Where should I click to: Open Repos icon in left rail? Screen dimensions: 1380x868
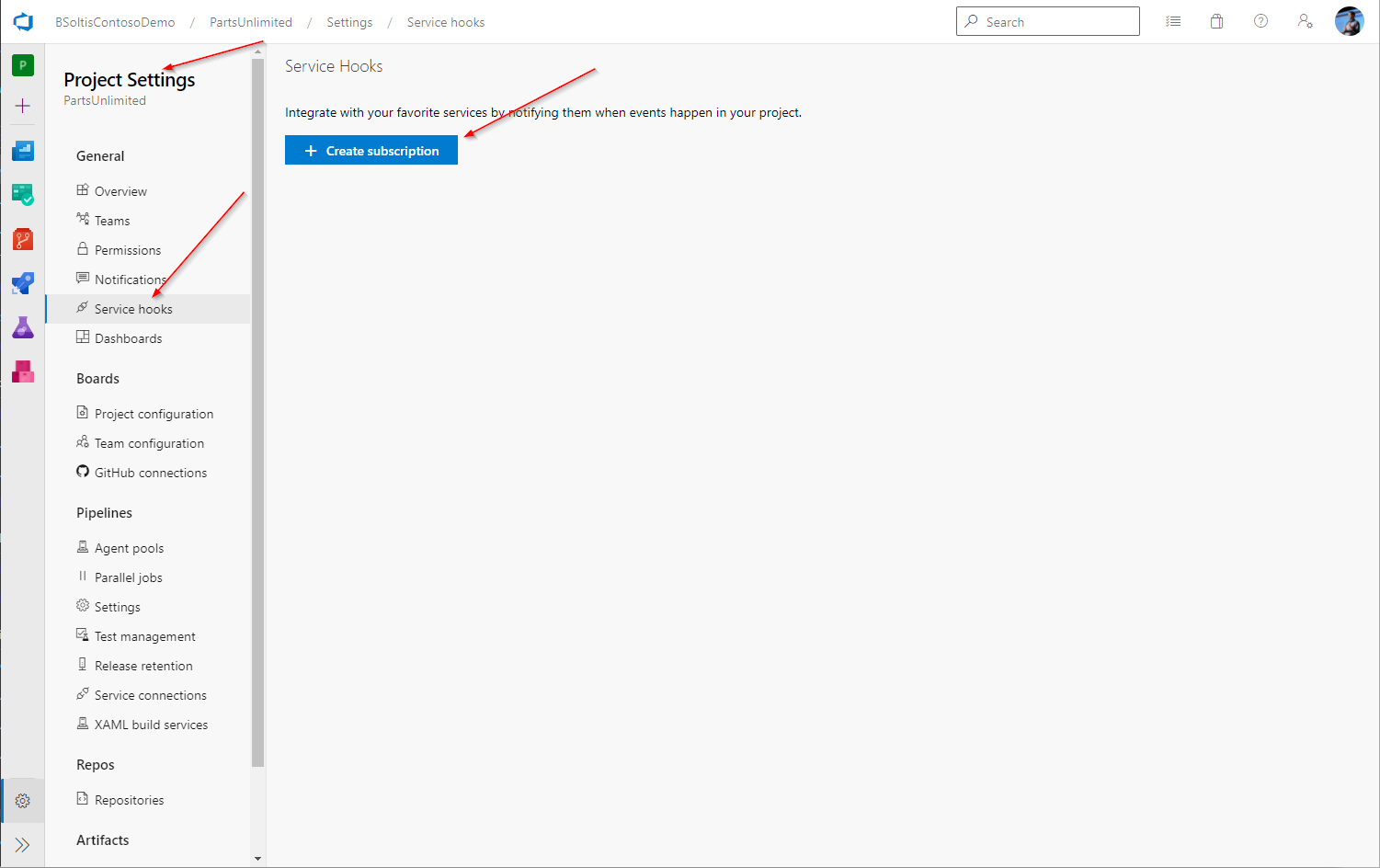point(23,240)
